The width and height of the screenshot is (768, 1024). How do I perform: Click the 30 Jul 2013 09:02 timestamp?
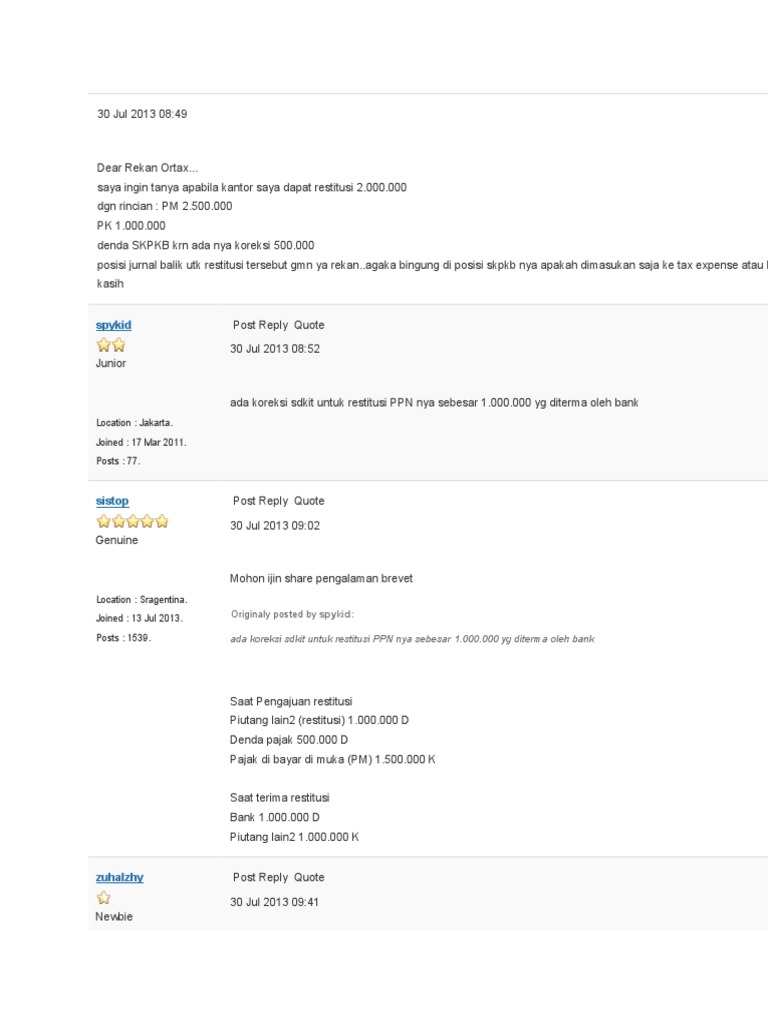[x=275, y=526]
